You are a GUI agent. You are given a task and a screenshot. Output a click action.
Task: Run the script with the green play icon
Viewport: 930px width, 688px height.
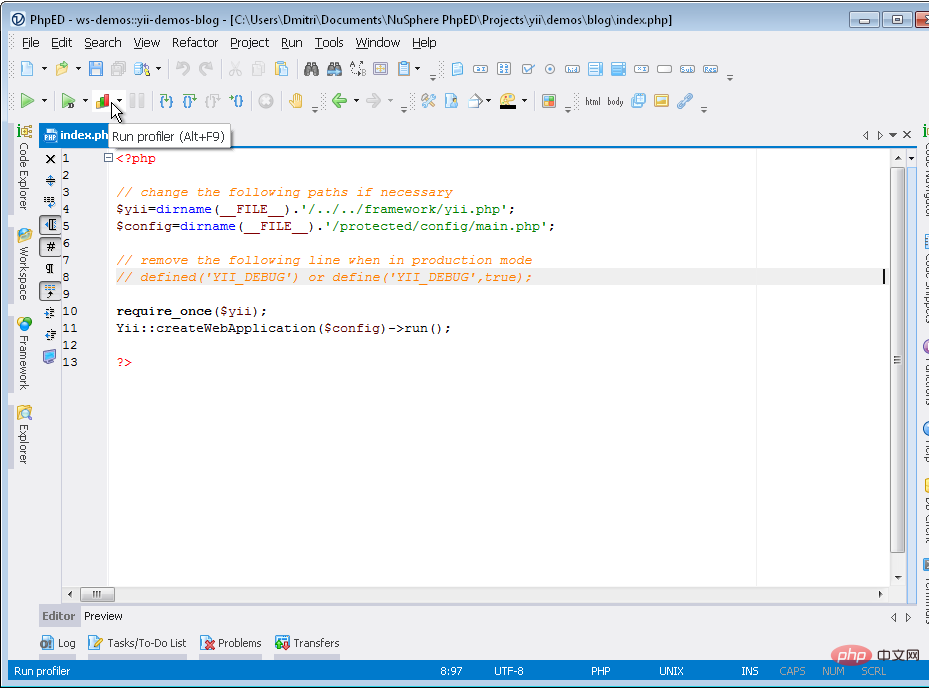point(27,101)
